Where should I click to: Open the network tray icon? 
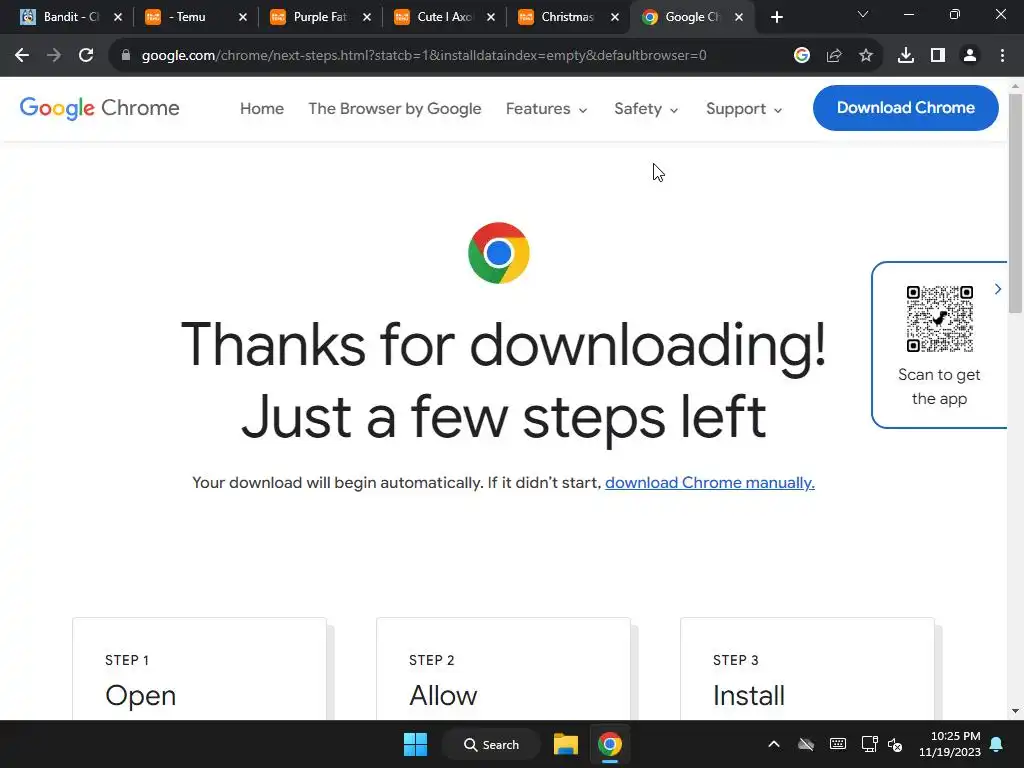869,744
